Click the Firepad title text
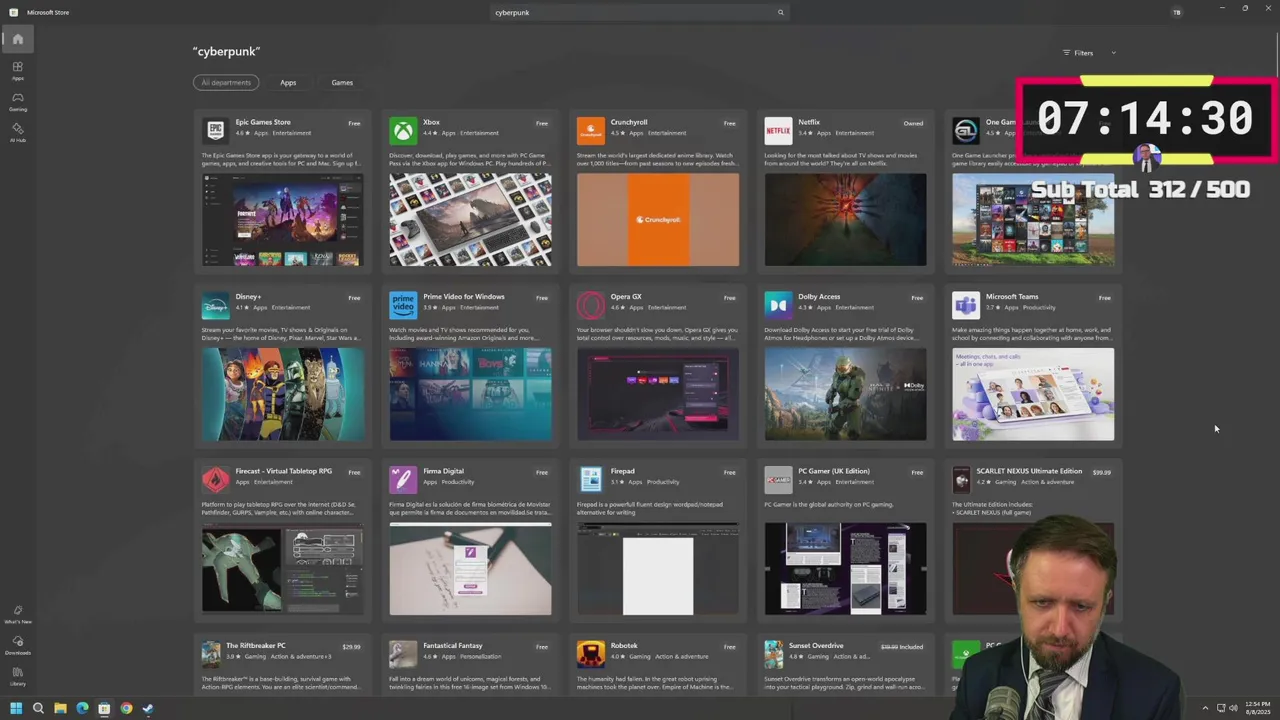This screenshot has width=1280, height=720. click(x=622, y=471)
